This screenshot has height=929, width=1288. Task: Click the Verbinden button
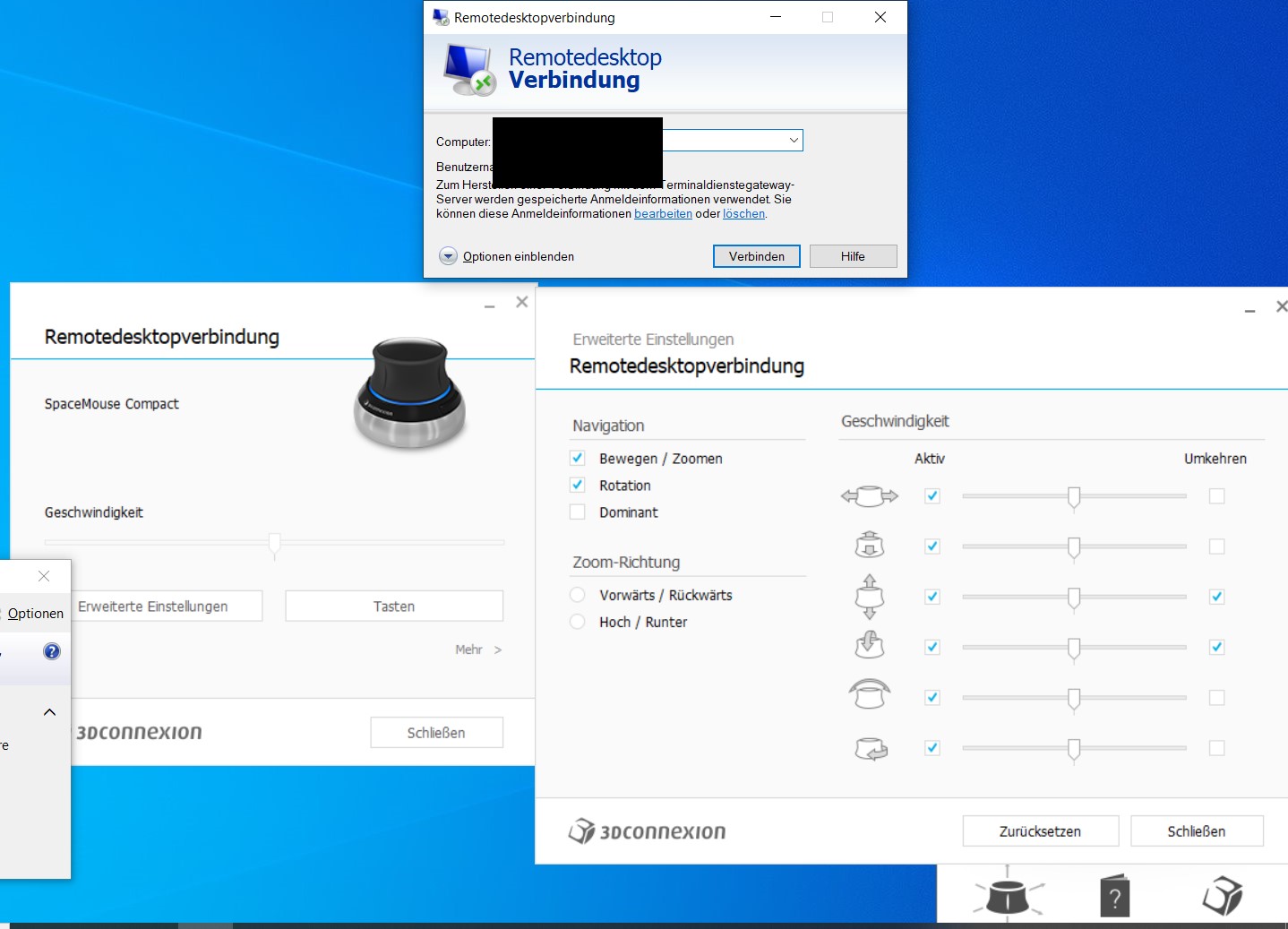tap(756, 256)
